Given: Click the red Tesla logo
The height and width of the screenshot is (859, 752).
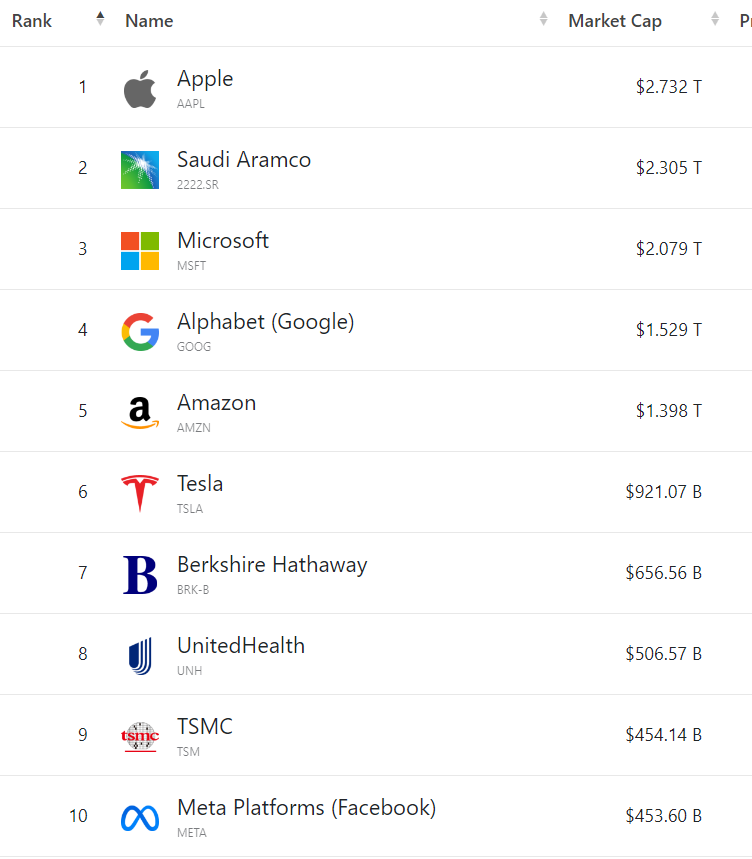Looking at the screenshot, I should click(x=140, y=493).
